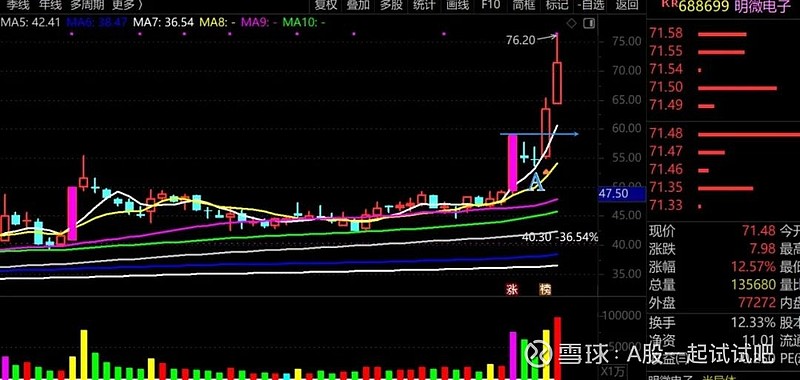Select bid price 71.35 in order book
Viewport: 800px width, 380px height.
[x=666, y=188]
